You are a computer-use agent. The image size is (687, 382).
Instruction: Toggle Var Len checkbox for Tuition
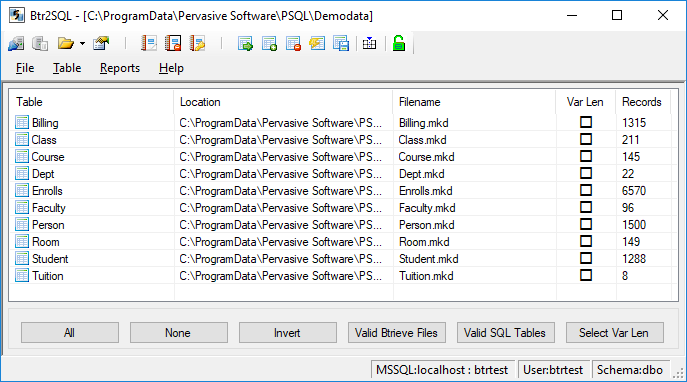tap(586, 275)
